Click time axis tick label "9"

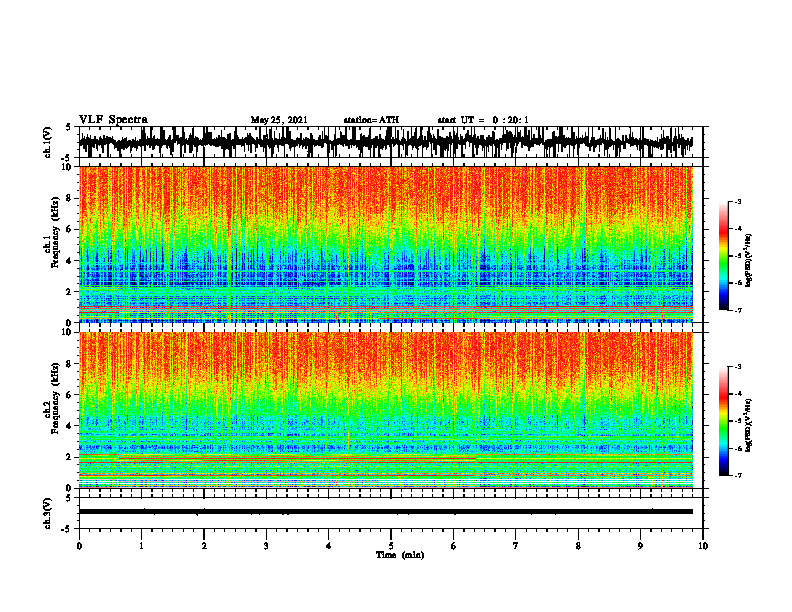[x=640, y=546]
